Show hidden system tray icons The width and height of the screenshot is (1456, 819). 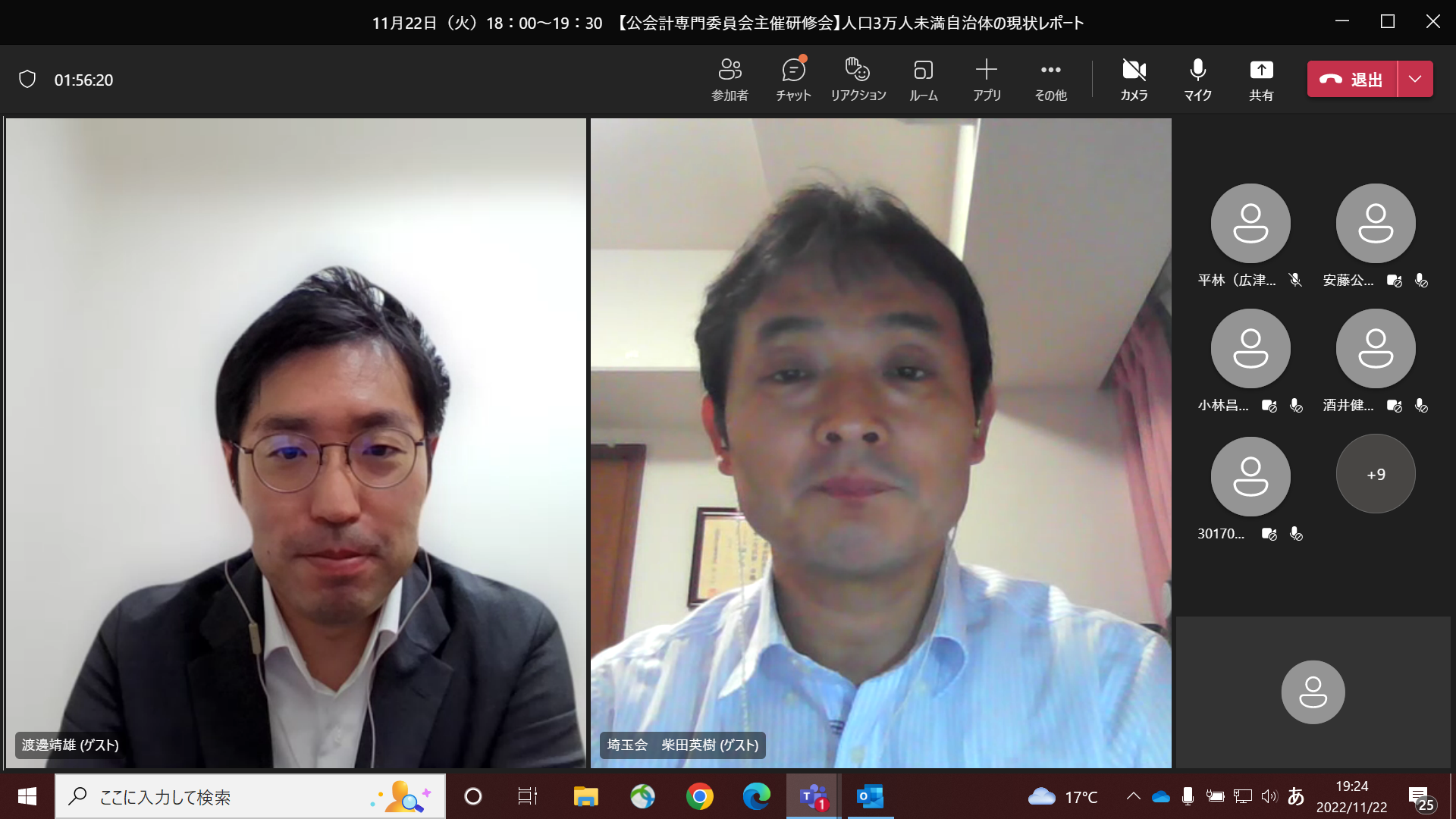[1133, 796]
